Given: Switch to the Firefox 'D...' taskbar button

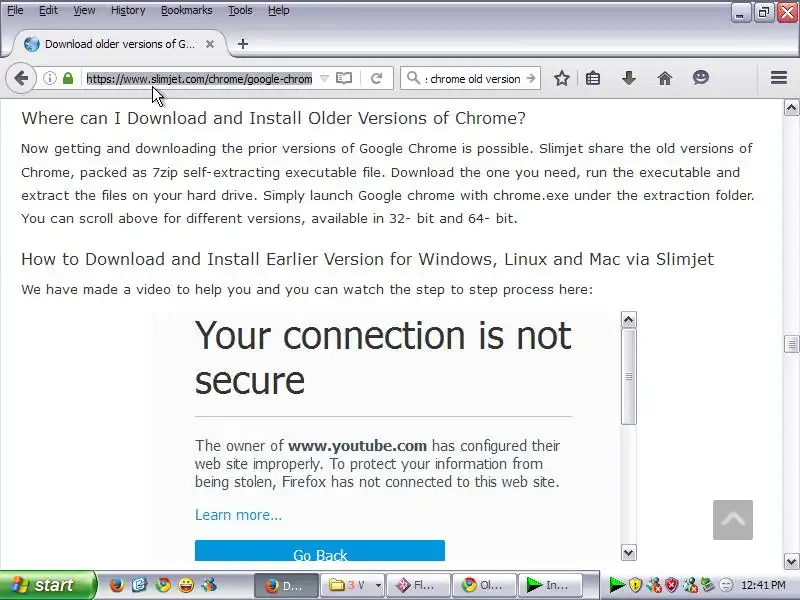Looking at the screenshot, I should [x=287, y=585].
